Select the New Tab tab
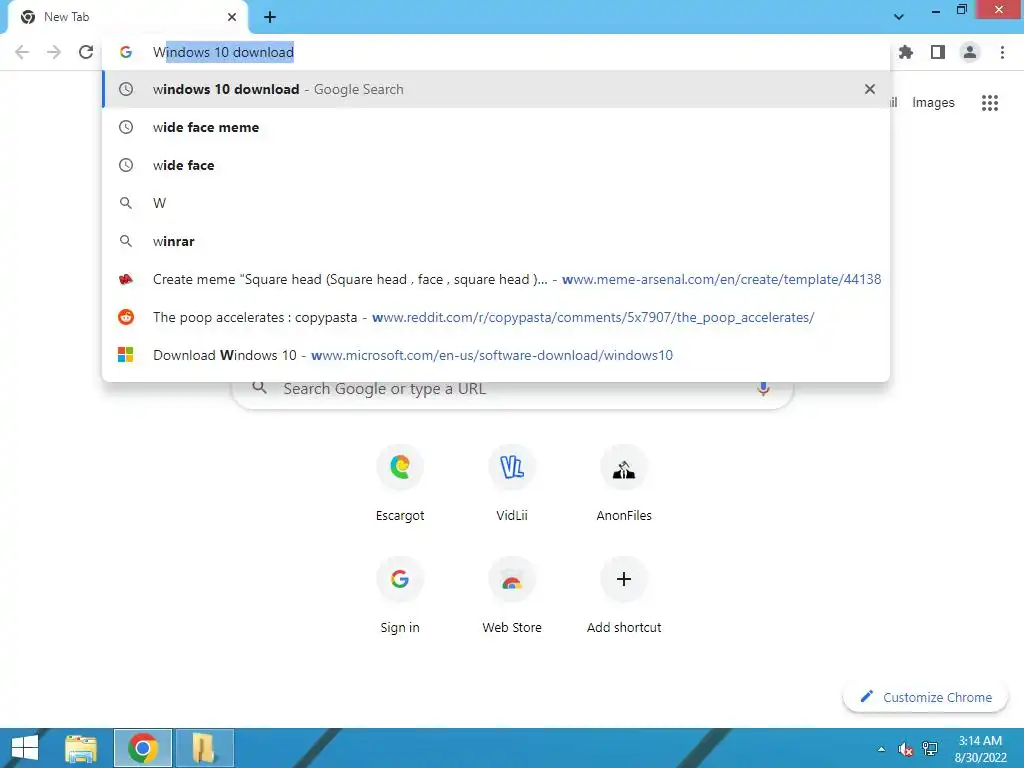The image size is (1024, 768). (x=128, y=17)
